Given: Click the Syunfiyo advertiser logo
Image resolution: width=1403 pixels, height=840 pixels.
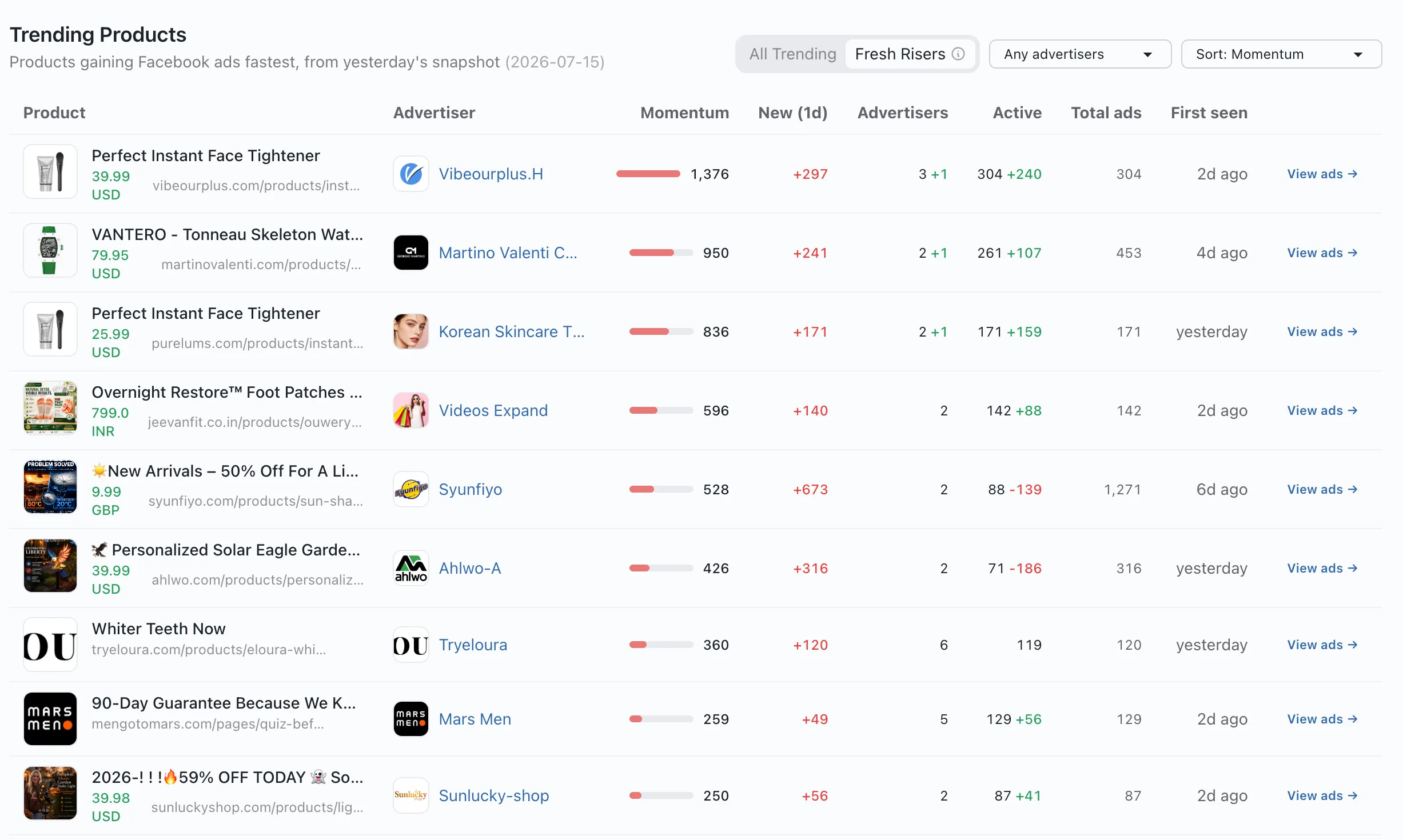Looking at the screenshot, I should 411,489.
